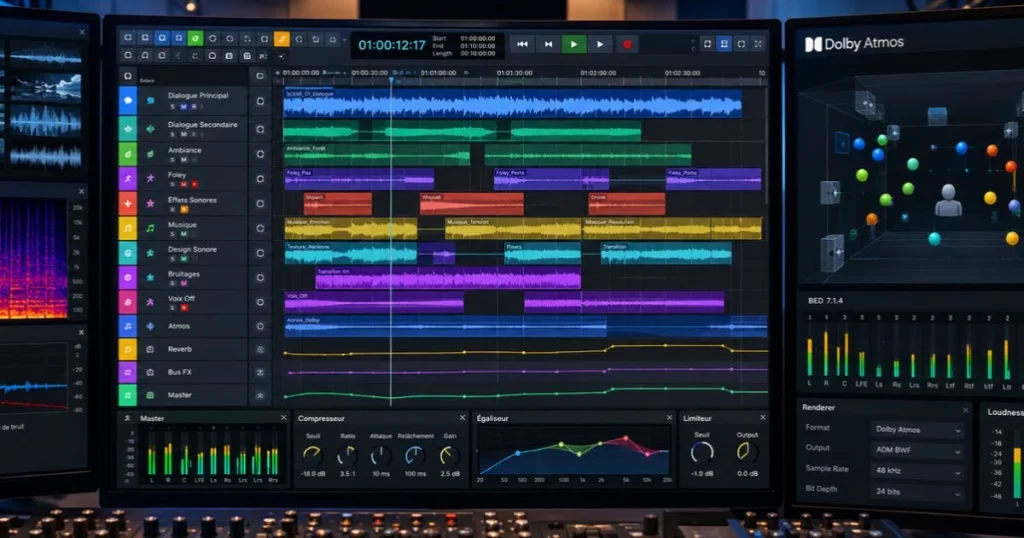Viewport: 1024px width, 538px height.
Task: Open Format dropdown showing Dolby Atmos
Action: (x=918, y=430)
